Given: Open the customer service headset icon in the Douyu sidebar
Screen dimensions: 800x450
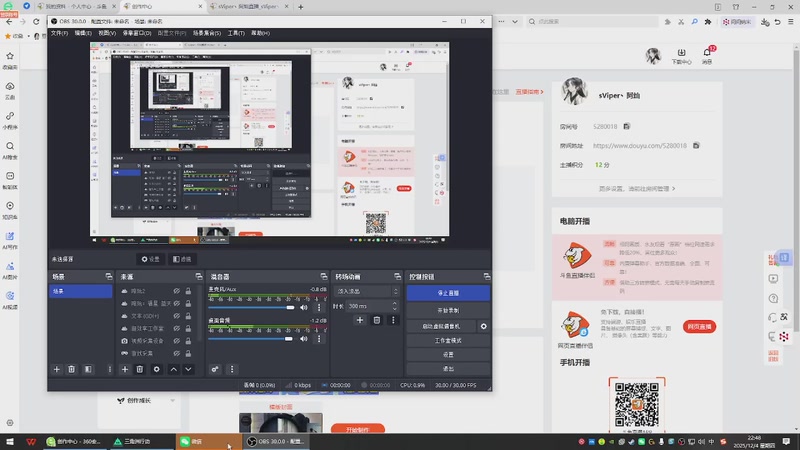Looking at the screenshot, I should coord(773,317).
